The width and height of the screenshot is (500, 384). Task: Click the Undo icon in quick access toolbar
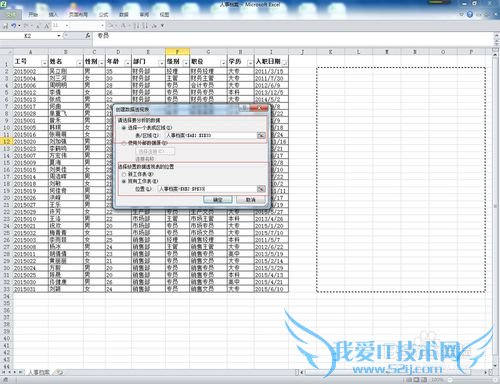click(x=13, y=26)
